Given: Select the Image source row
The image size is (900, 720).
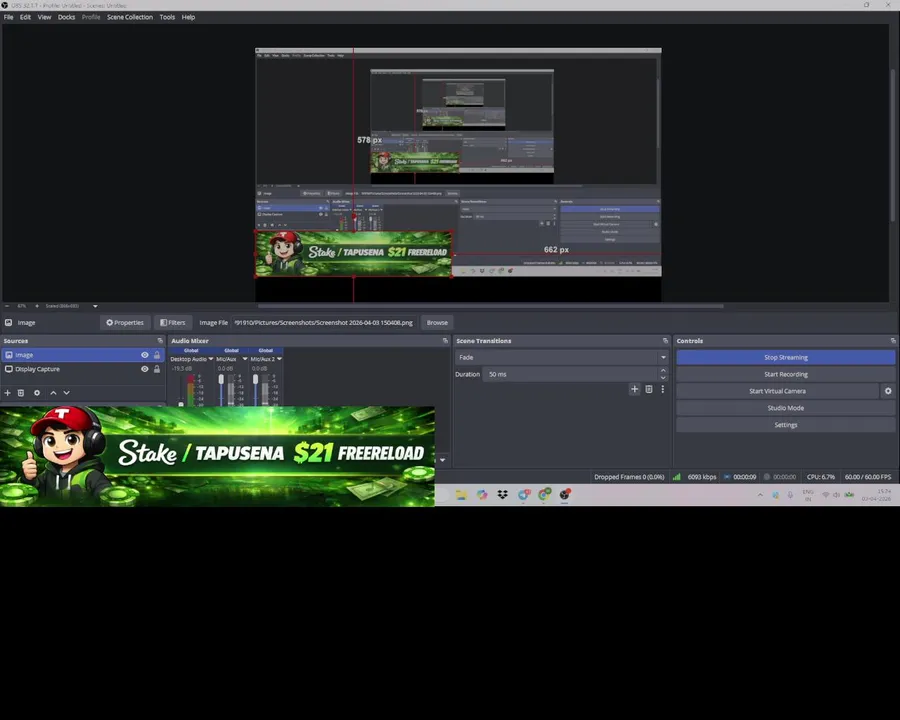Looking at the screenshot, I should [x=83, y=355].
